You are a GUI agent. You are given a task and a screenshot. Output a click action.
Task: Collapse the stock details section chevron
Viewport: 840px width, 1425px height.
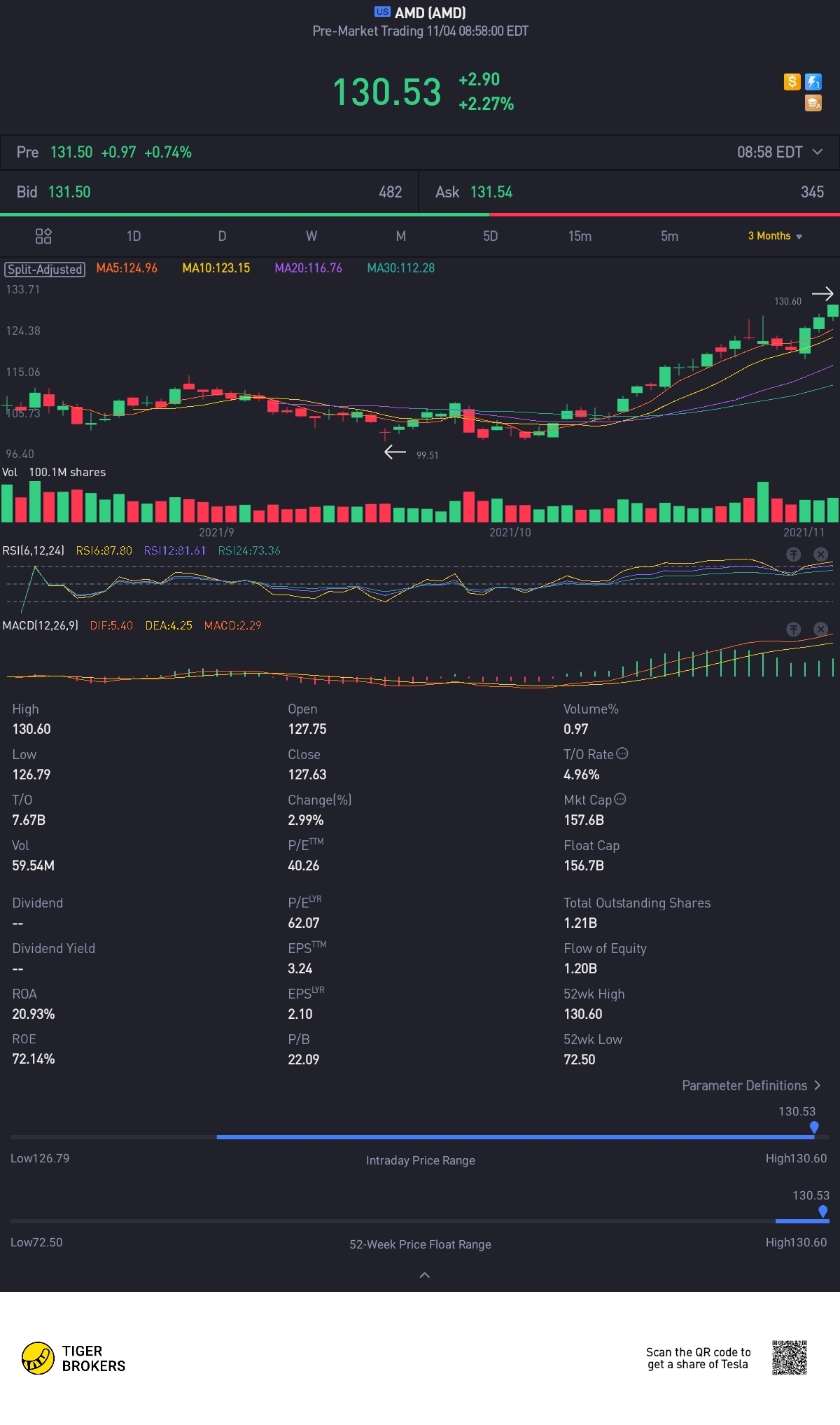pos(424,1275)
